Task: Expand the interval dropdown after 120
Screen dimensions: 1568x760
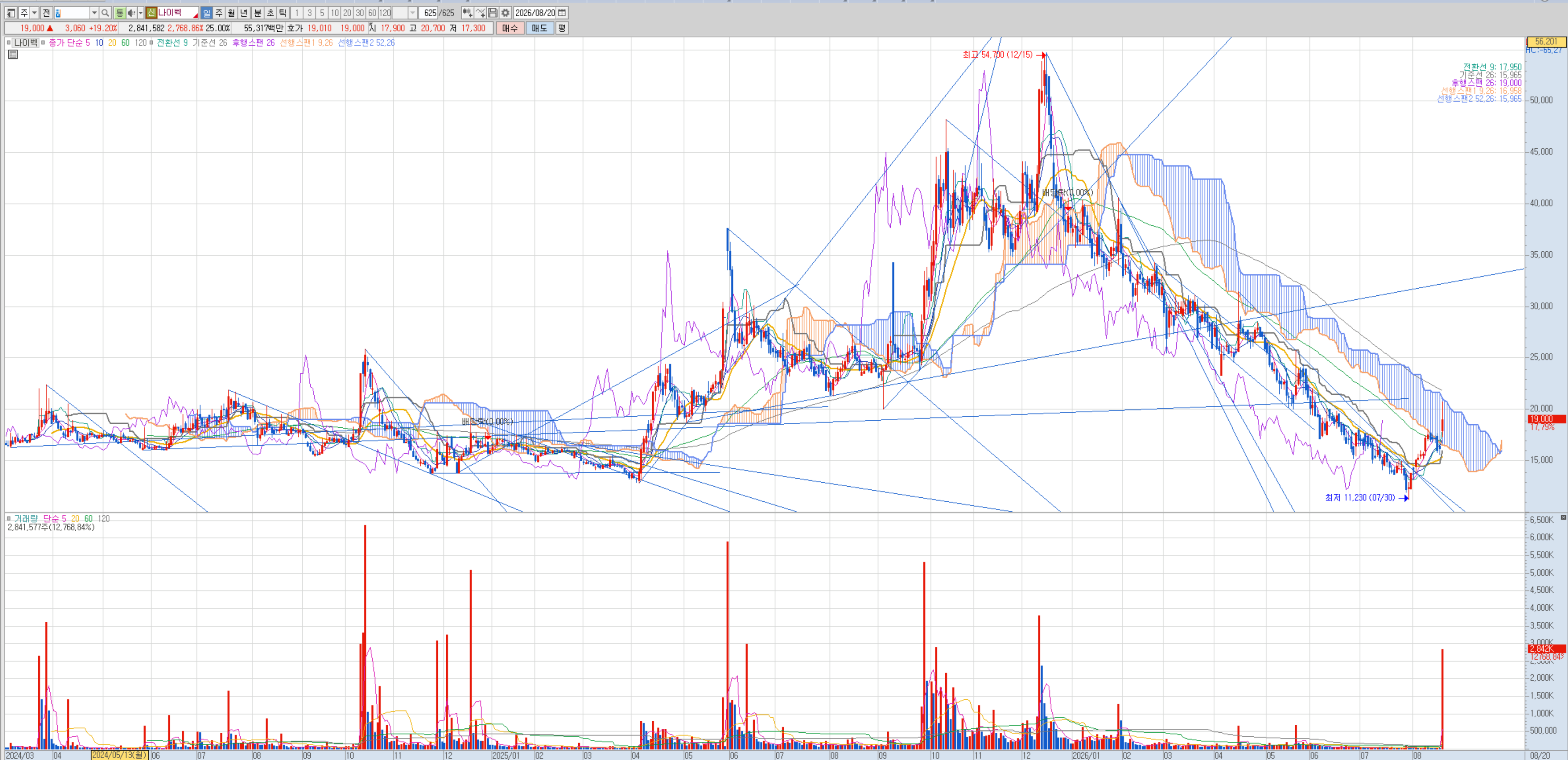Action: click(x=412, y=13)
